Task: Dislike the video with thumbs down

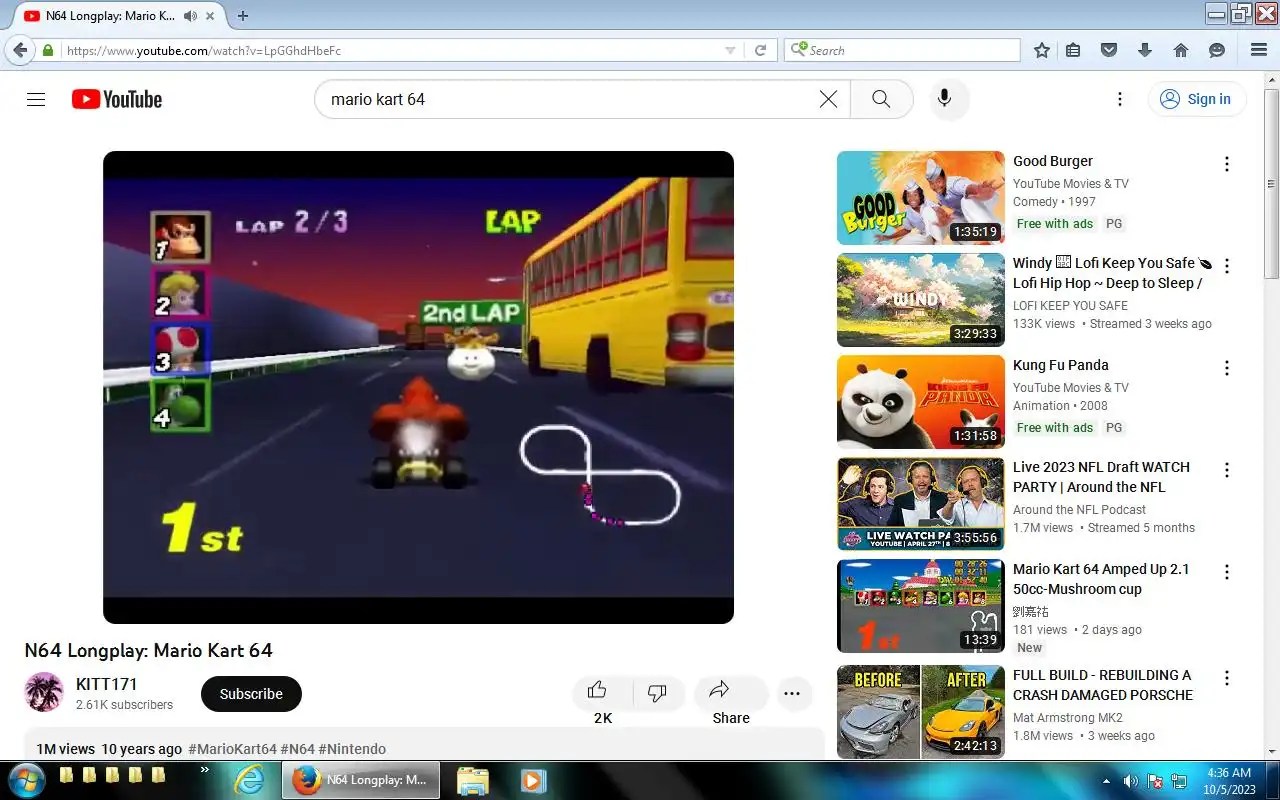Action: 657,692
